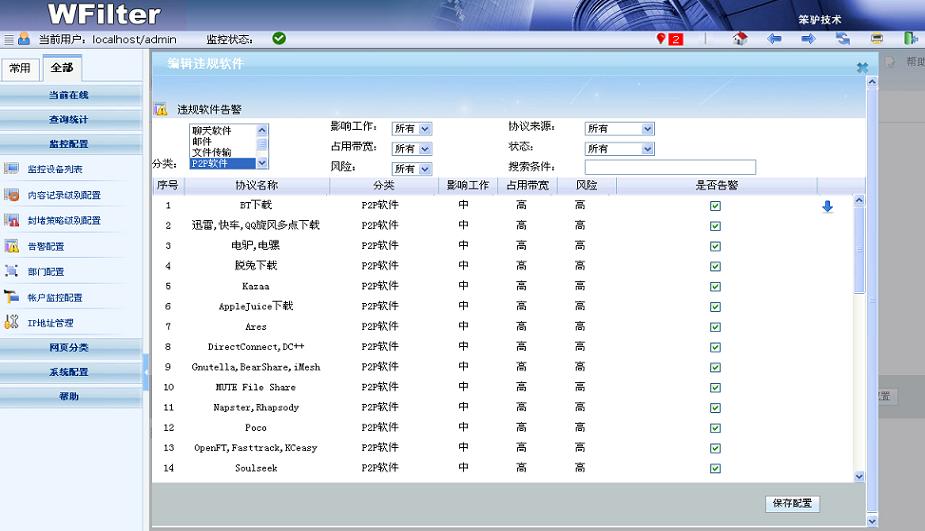The width and height of the screenshot is (925, 531).
Task: Open the red alert counter showing 2
Action: (x=670, y=39)
